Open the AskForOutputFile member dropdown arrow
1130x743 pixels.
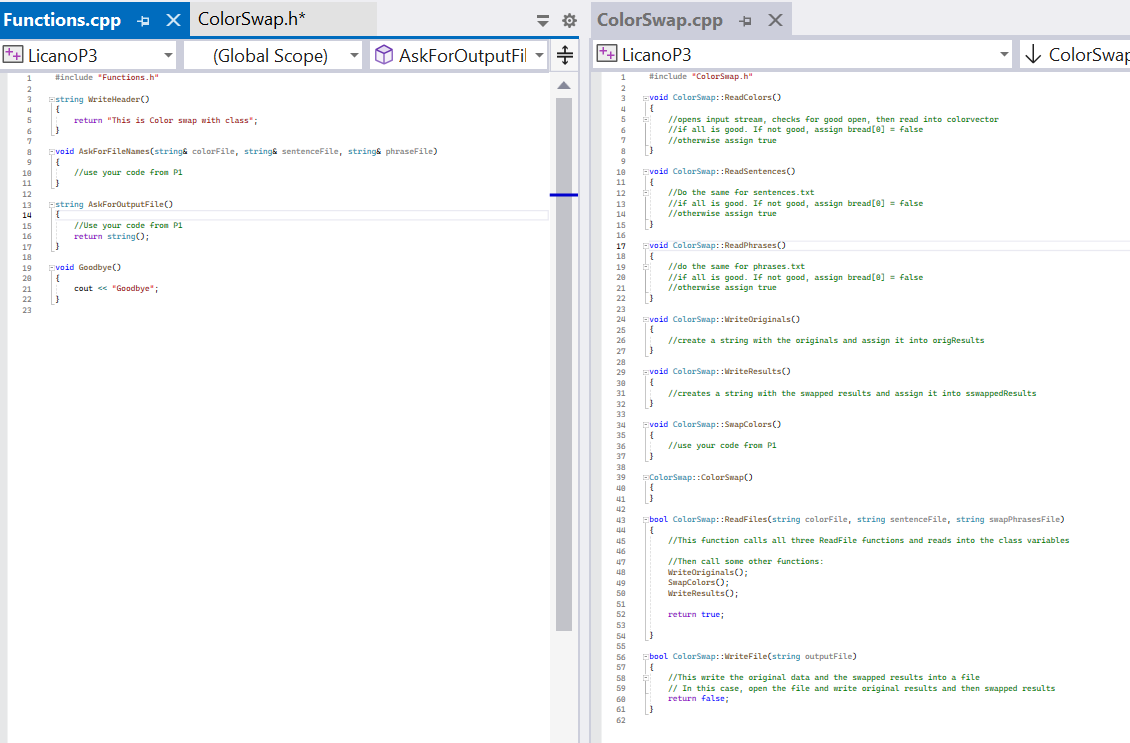[538, 56]
